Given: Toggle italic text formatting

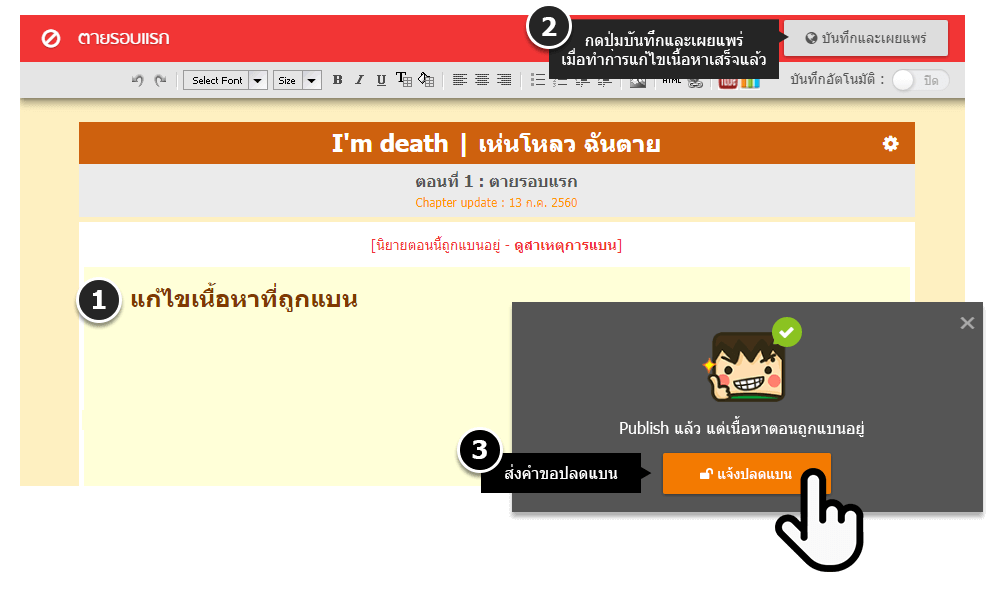Looking at the screenshot, I should point(359,80).
